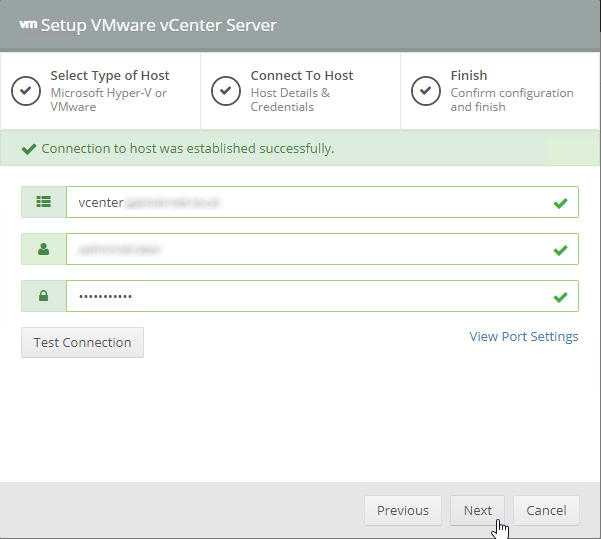Click the Next button

coord(477,510)
